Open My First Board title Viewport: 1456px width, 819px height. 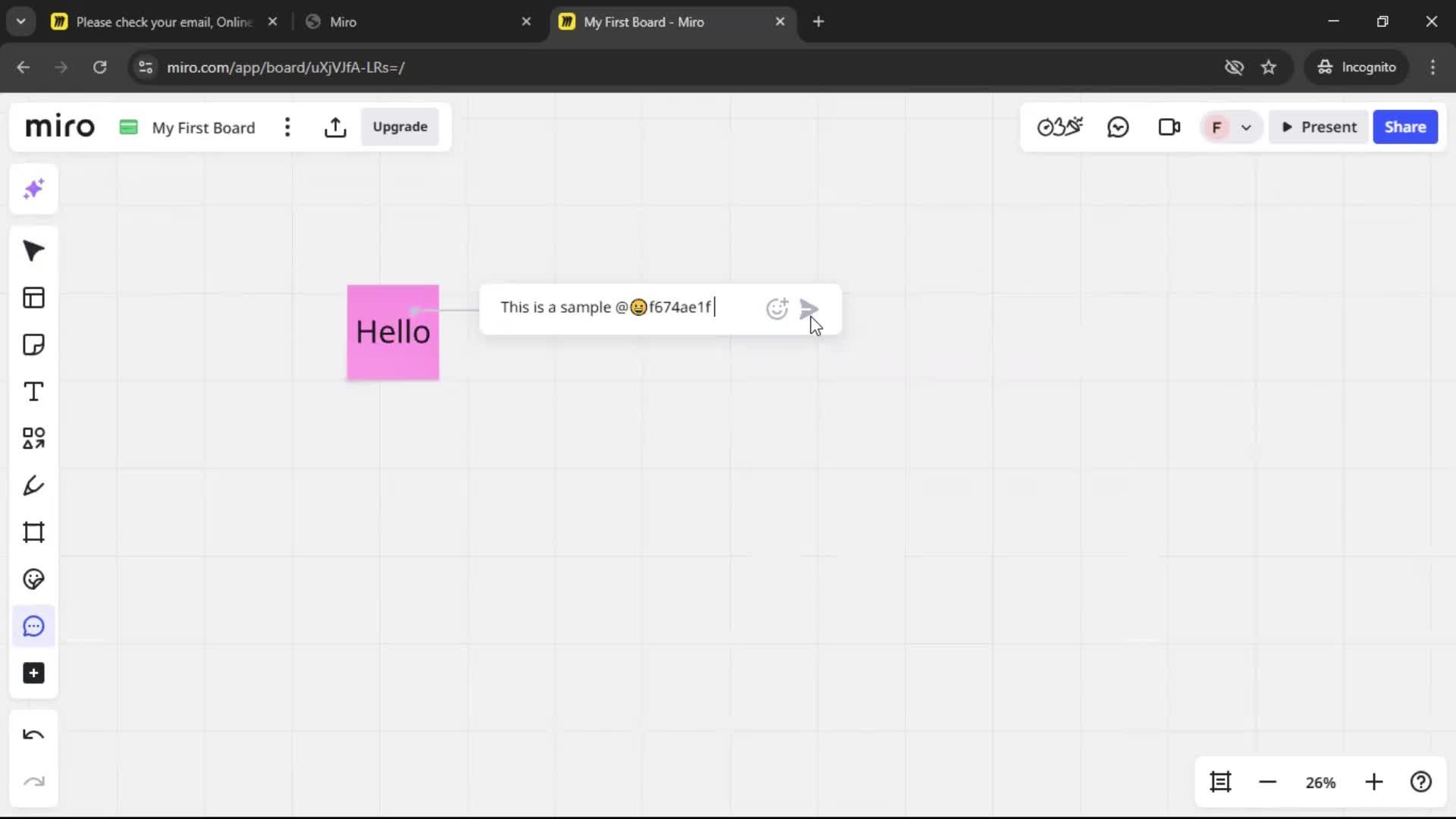coord(203,127)
